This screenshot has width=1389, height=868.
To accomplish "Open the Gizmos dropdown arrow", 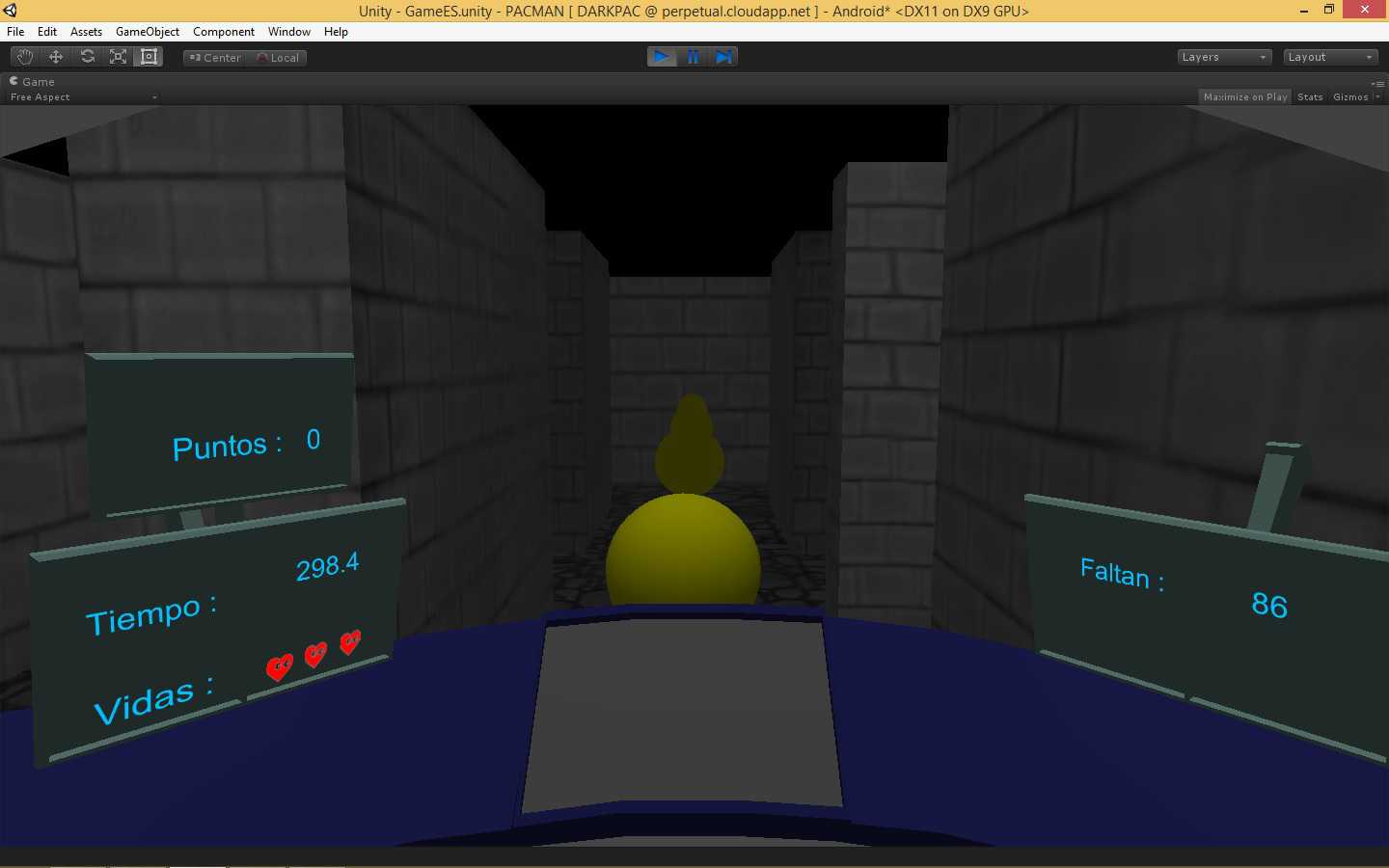I will pos(1377,97).
